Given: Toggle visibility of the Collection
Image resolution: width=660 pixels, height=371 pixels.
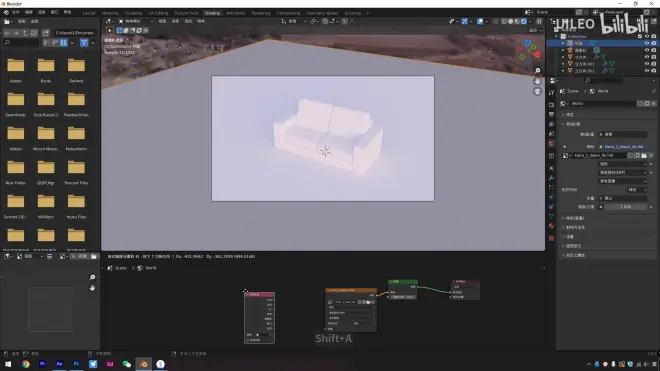Looking at the screenshot, I should tap(647, 36).
